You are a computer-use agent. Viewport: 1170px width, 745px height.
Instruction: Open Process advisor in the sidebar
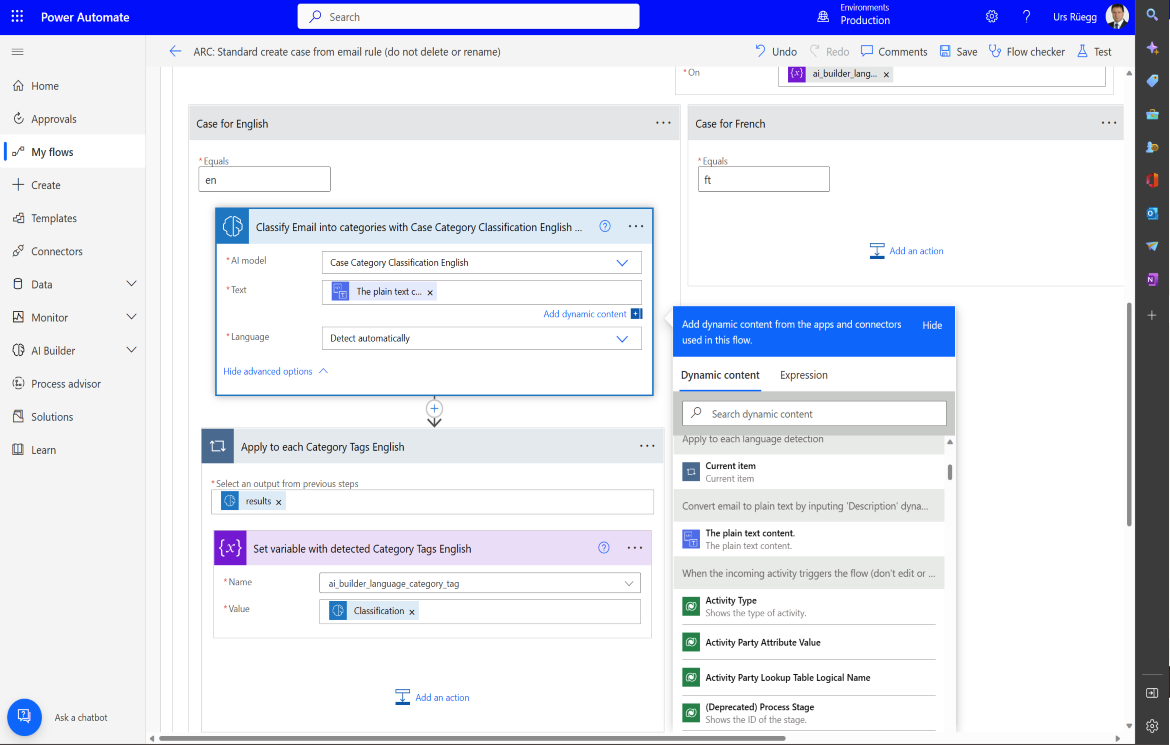click(73, 384)
